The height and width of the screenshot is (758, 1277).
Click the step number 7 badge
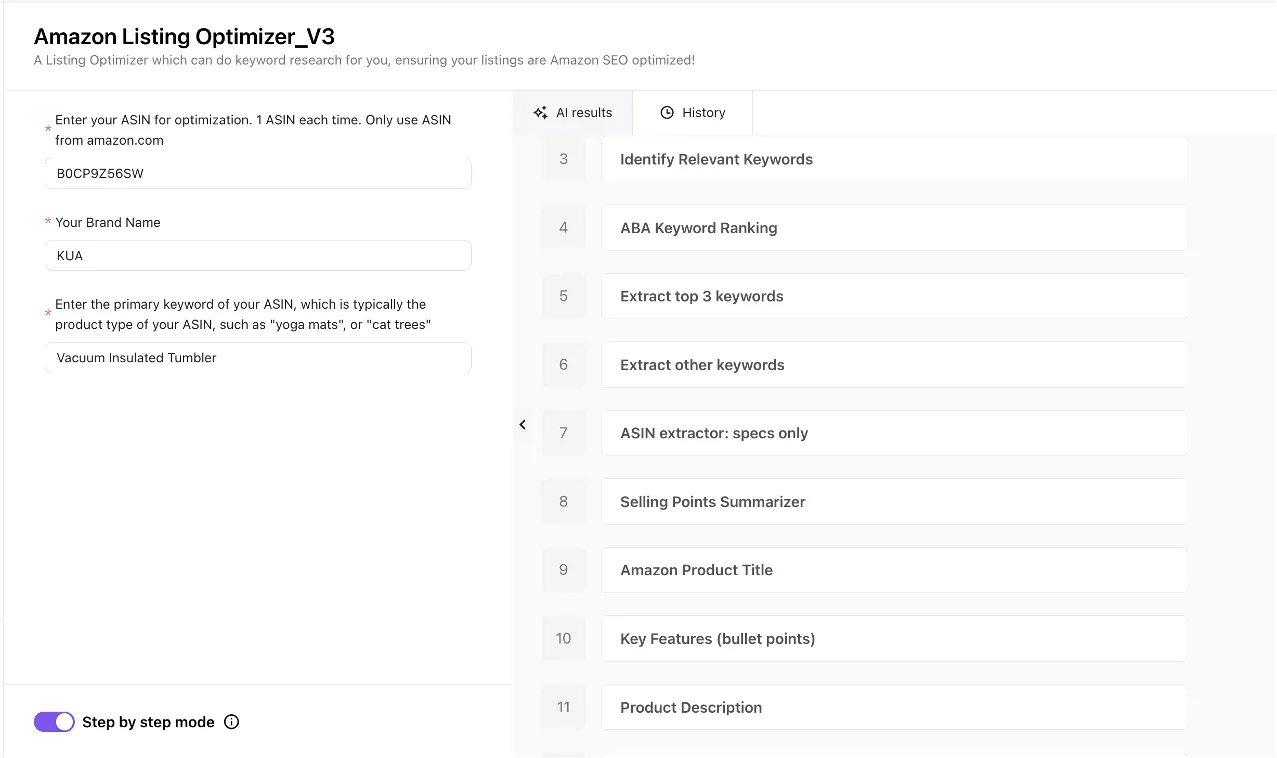coord(563,433)
